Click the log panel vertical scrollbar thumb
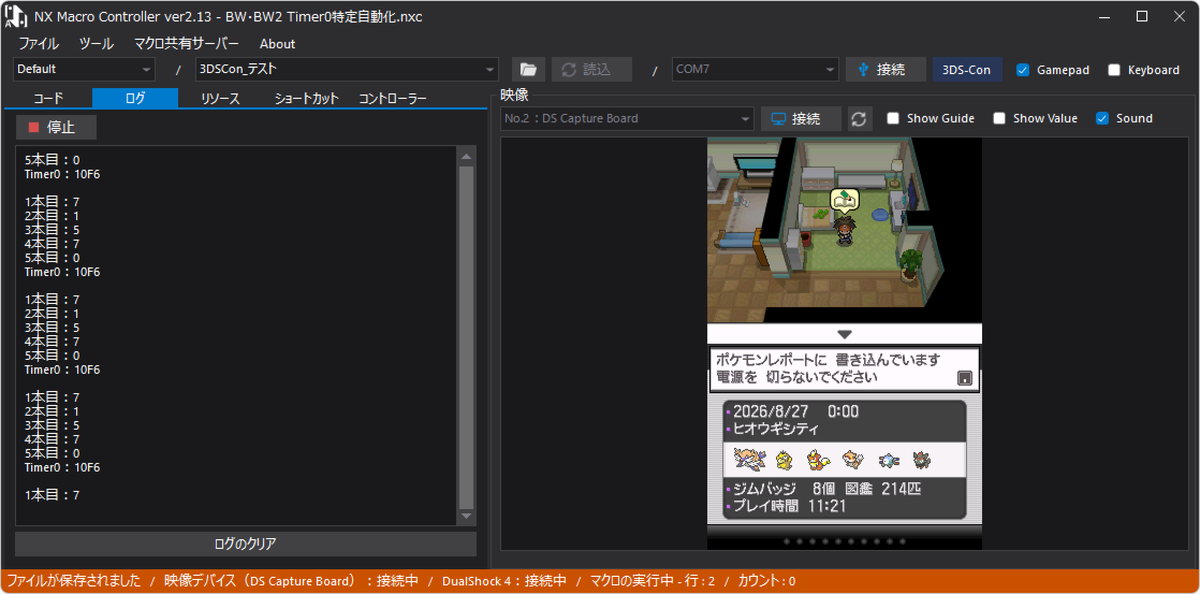The width and height of the screenshot is (1200, 594). (466, 338)
